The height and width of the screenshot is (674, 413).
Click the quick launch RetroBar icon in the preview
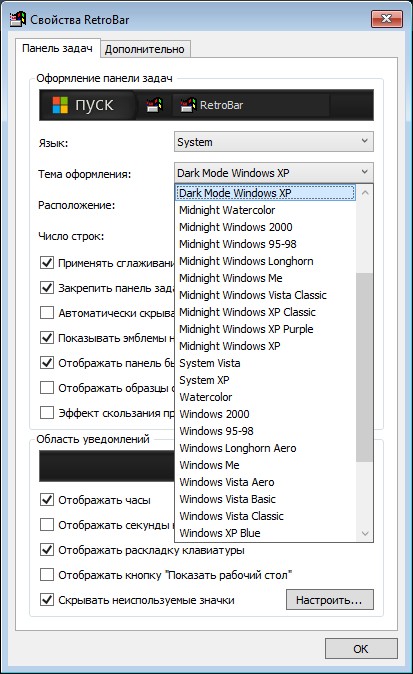154,105
